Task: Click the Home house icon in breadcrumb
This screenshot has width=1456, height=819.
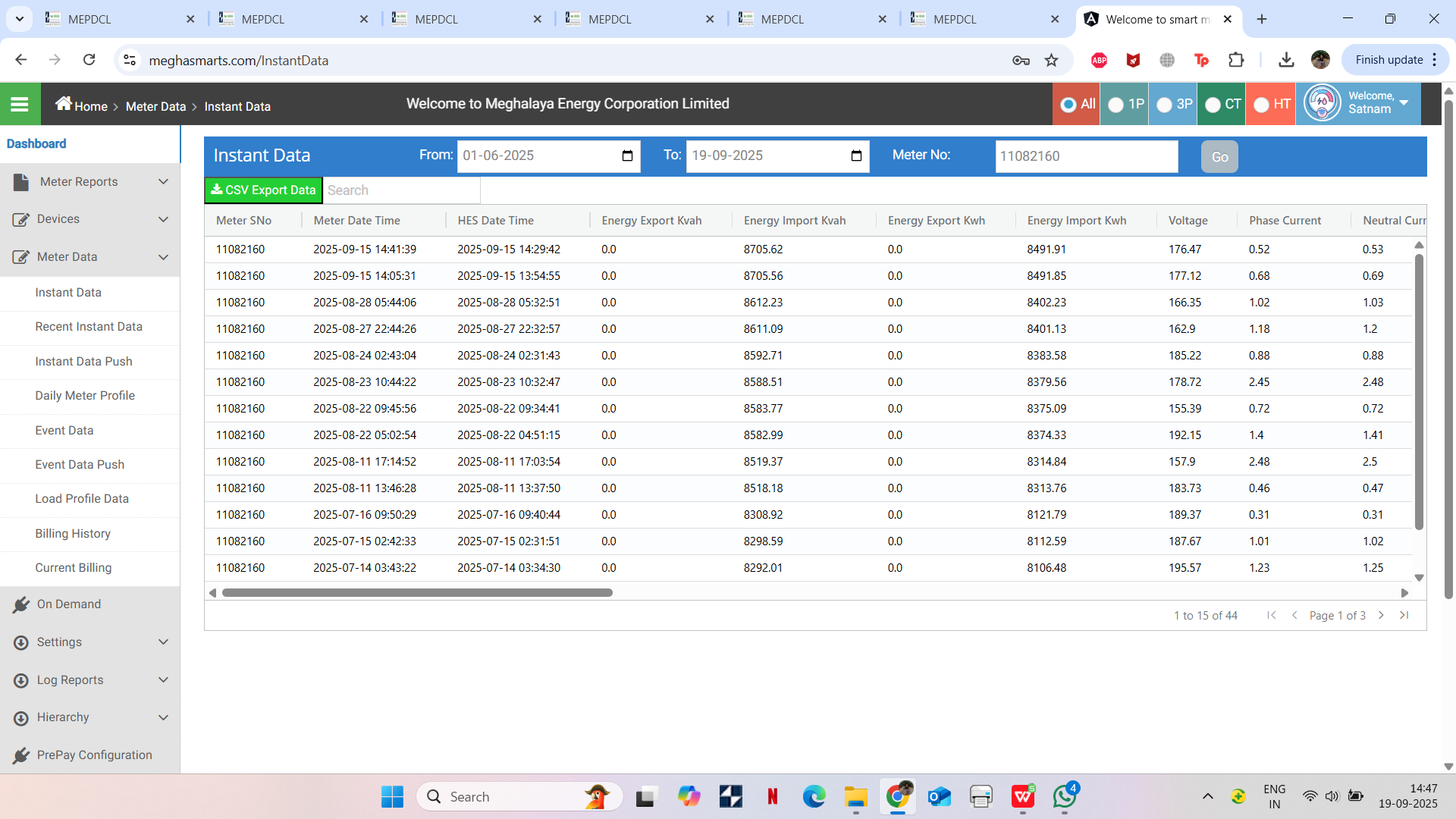Action: [64, 104]
